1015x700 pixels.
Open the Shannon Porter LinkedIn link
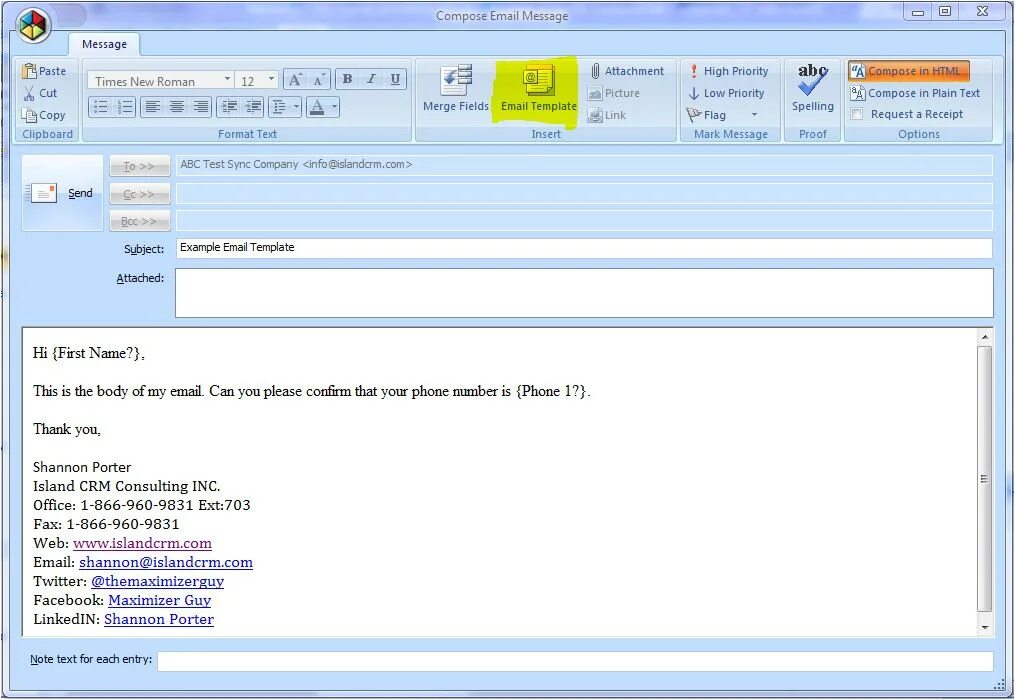coord(159,619)
